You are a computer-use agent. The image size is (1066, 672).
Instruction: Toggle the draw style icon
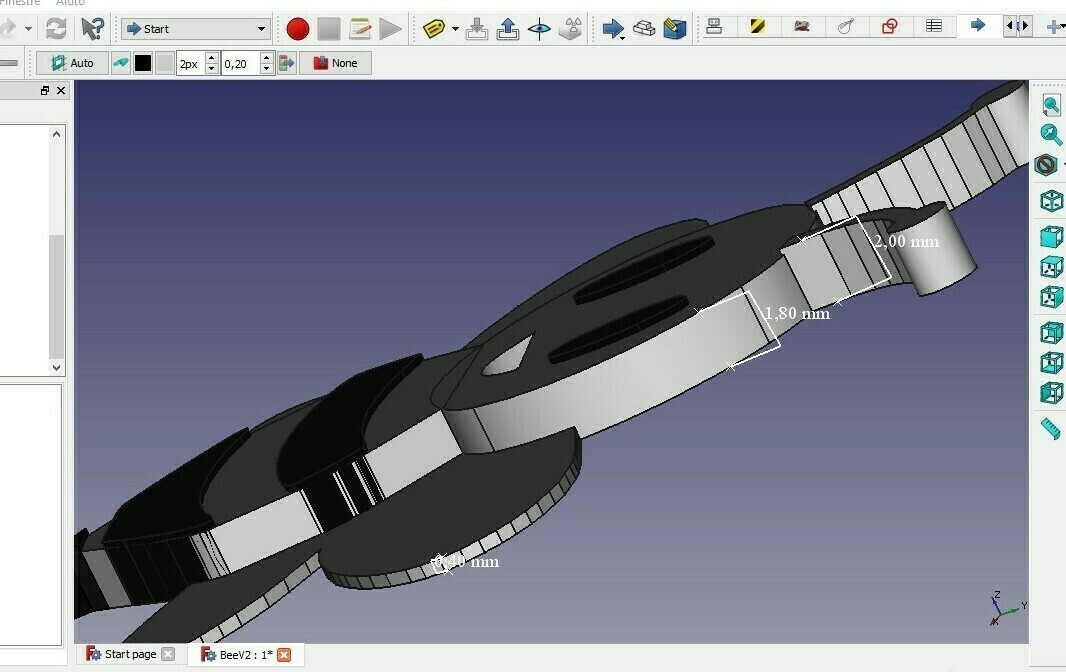point(1046,165)
